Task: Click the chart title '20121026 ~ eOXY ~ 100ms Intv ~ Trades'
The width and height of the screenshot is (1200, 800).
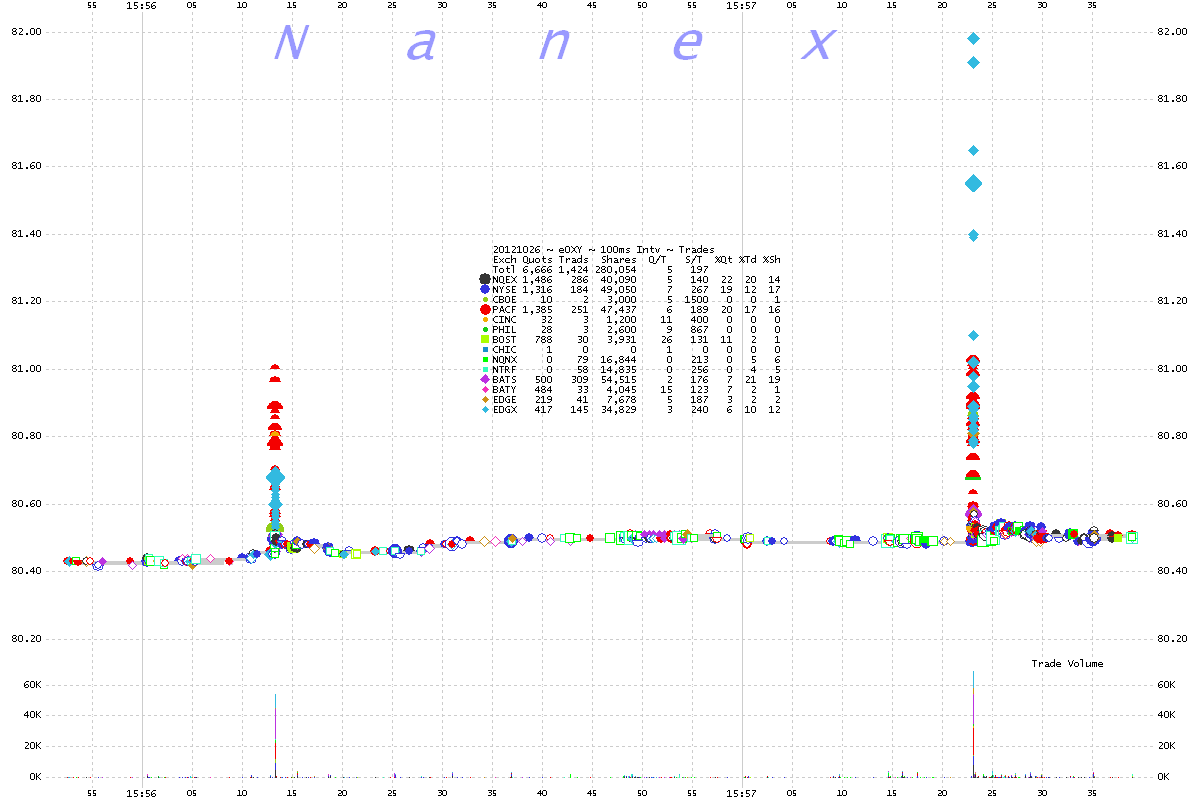Action: tap(603, 249)
